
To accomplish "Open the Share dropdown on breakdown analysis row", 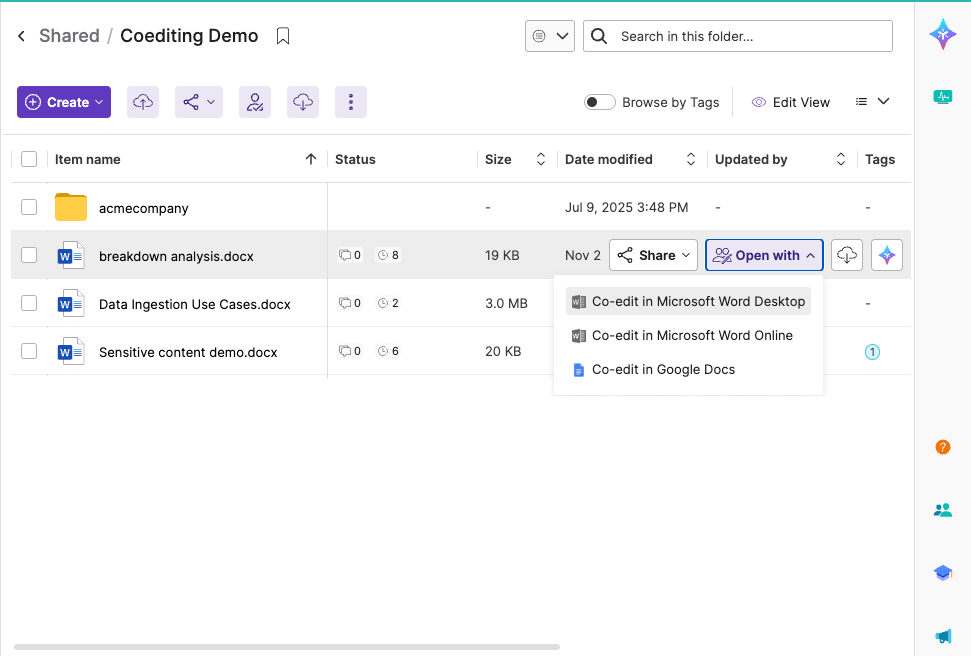I will tap(655, 255).
